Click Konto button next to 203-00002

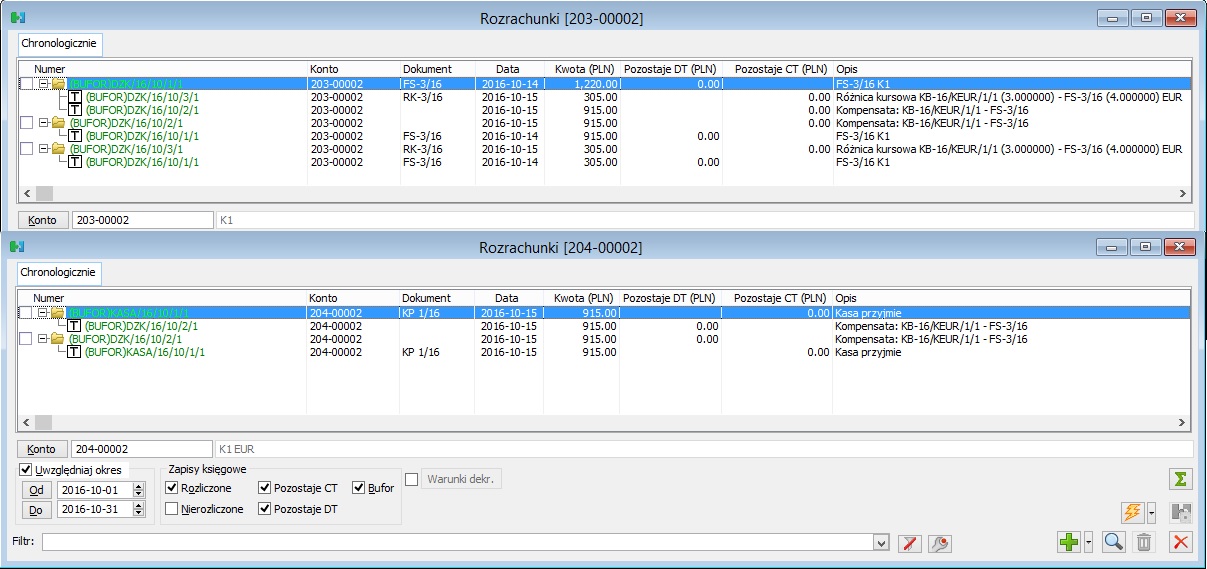coord(43,220)
